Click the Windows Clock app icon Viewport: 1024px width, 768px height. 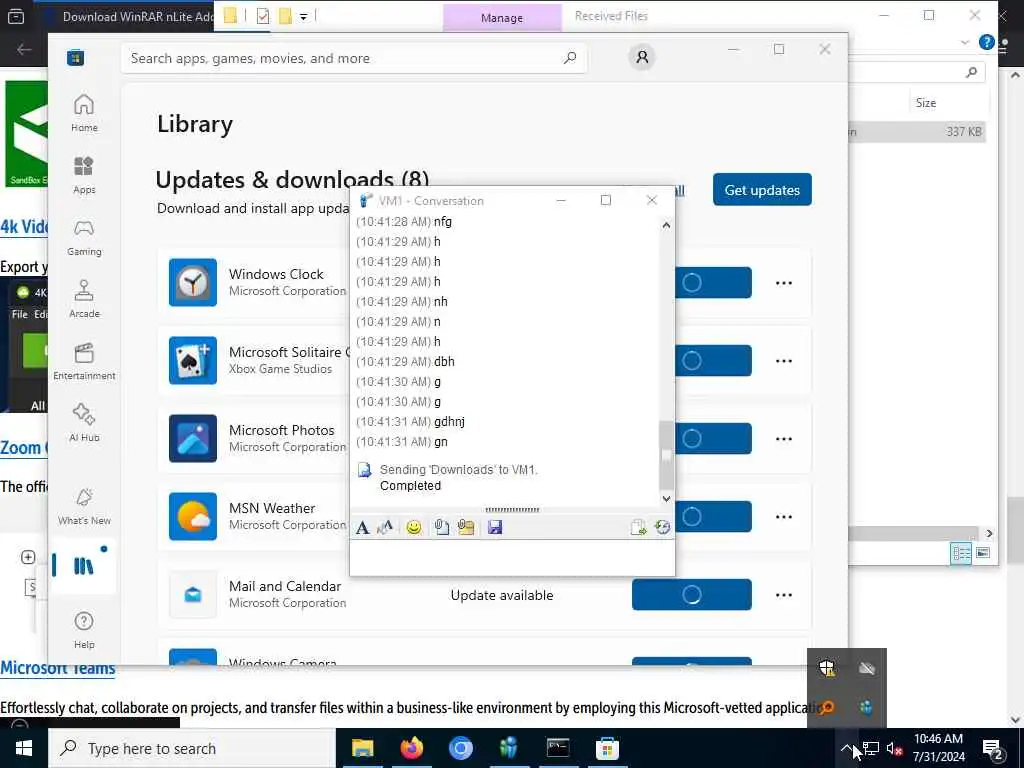193,282
